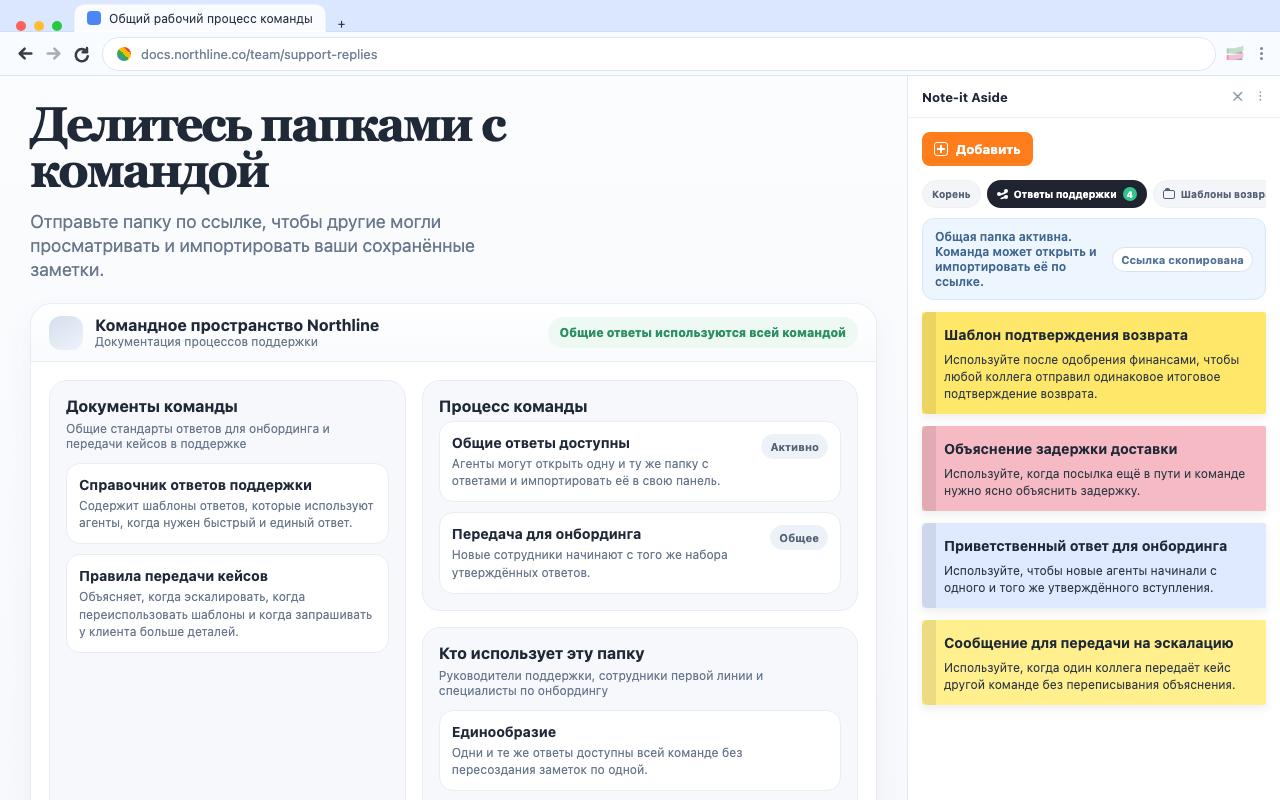This screenshot has width=1280, height=800.
Task: Toggle the Общее badge on Передача для онбординга
Action: click(798, 537)
